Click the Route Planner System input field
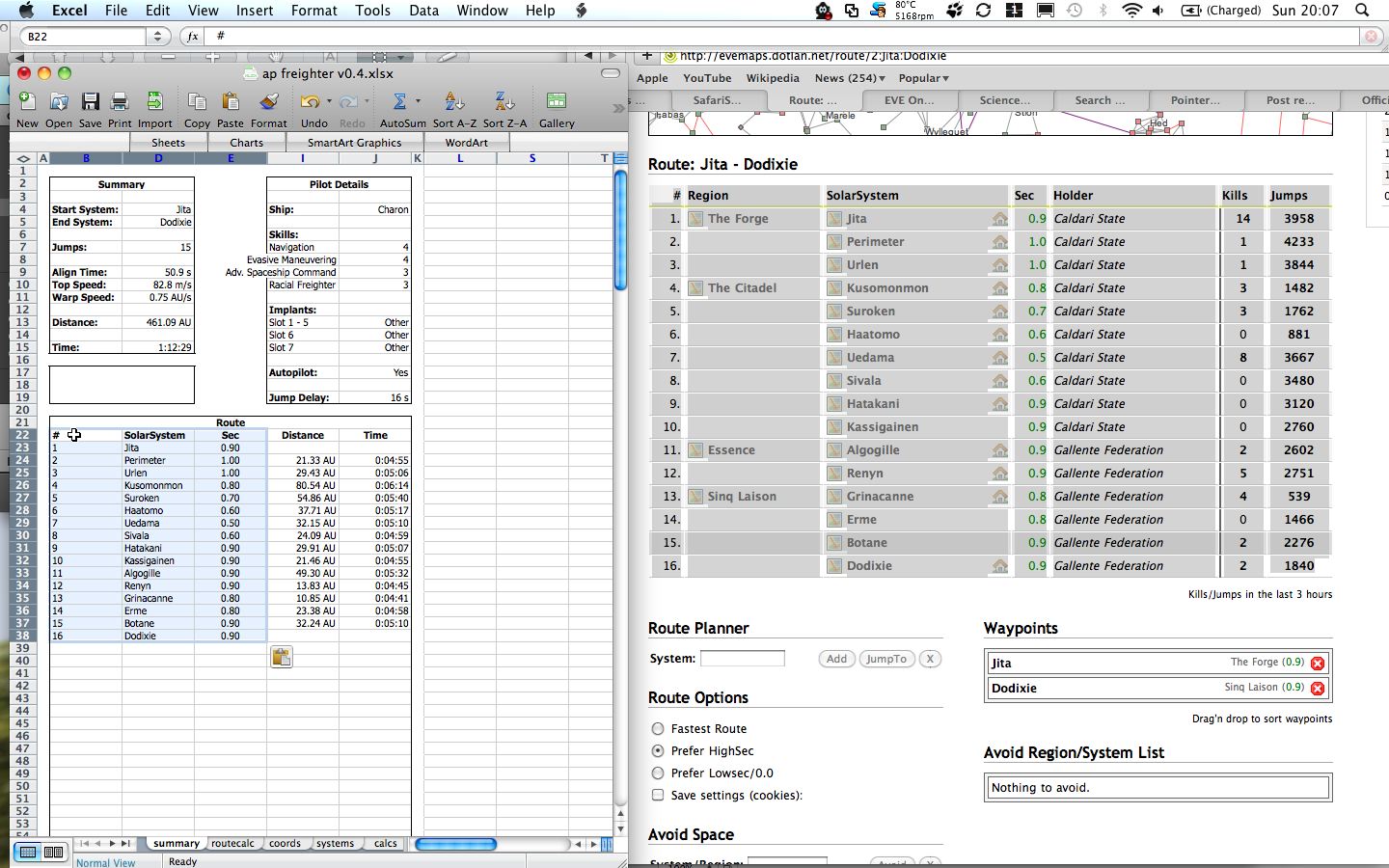The height and width of the screenshot is (868, 1389). point(743,659)
